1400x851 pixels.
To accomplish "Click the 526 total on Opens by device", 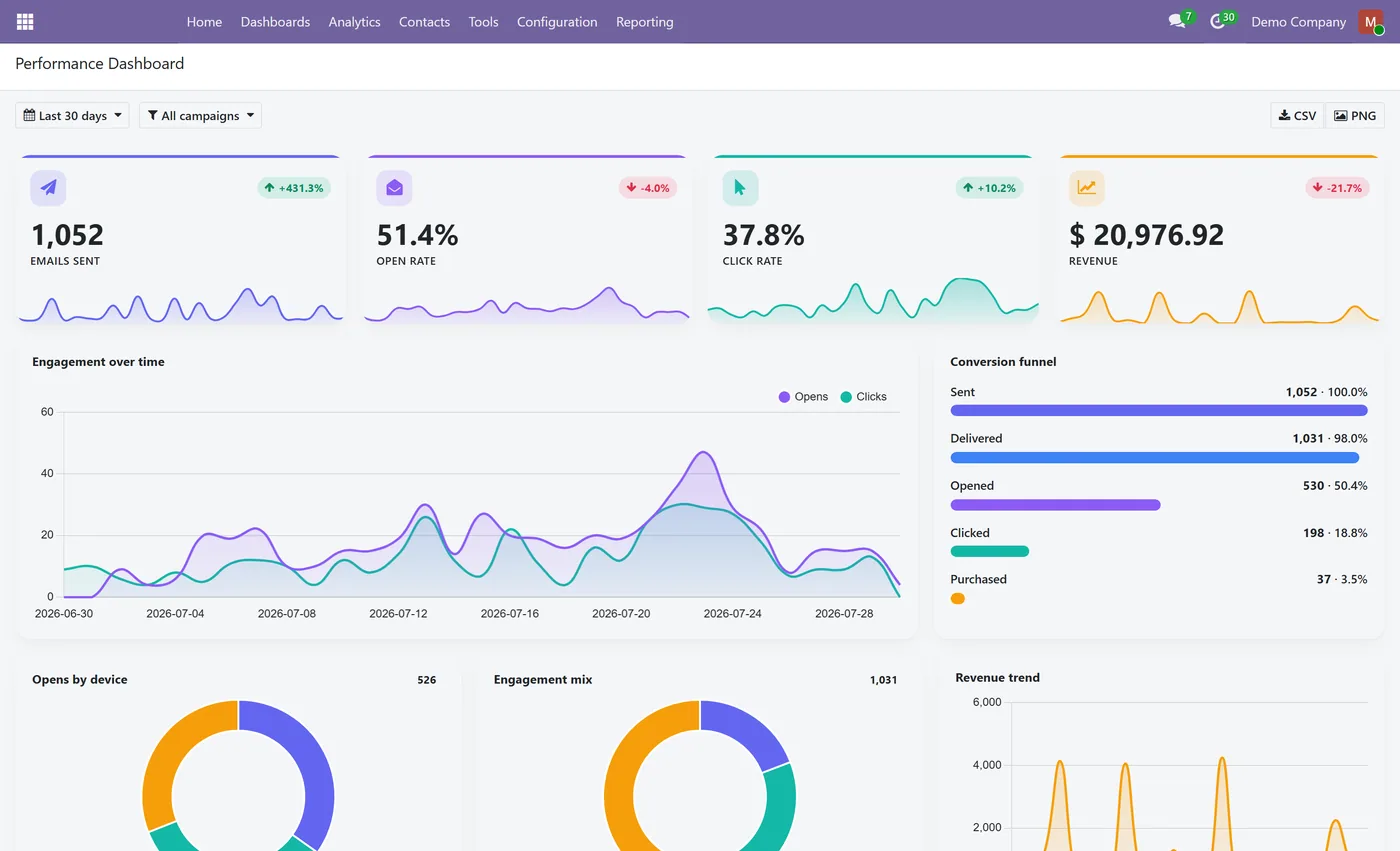I will pos(426,680).
